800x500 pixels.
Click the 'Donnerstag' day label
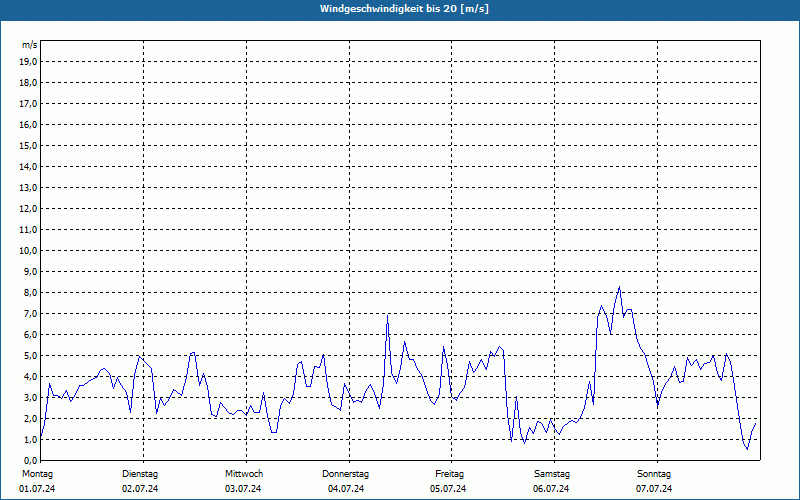(345, 474)
